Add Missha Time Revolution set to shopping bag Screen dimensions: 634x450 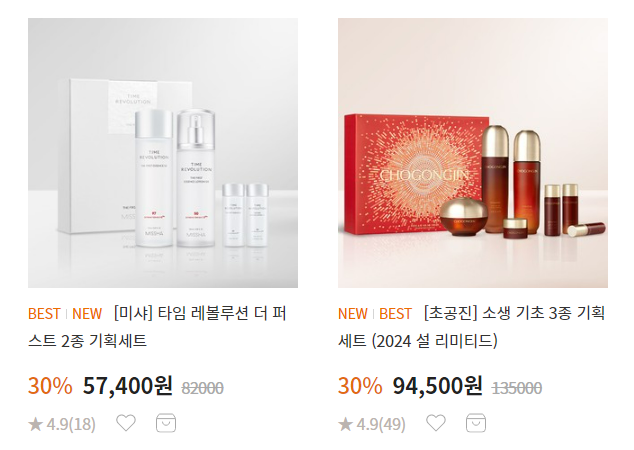[166, 423]
